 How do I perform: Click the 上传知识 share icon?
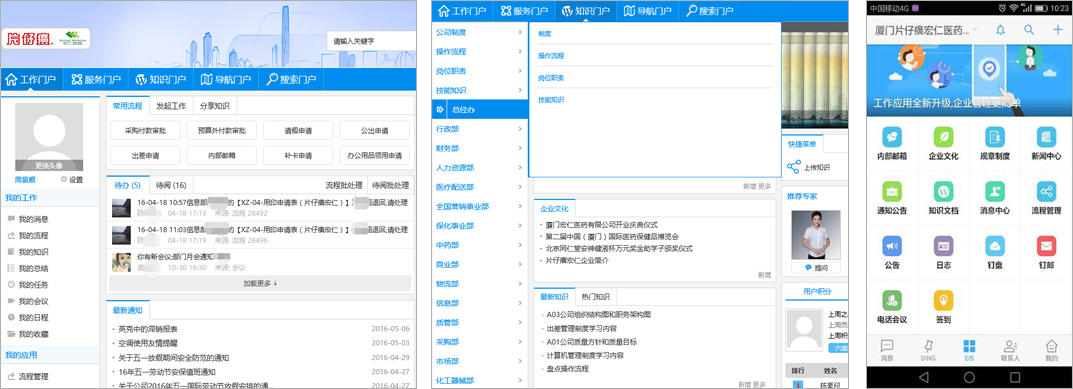[793, 166]
